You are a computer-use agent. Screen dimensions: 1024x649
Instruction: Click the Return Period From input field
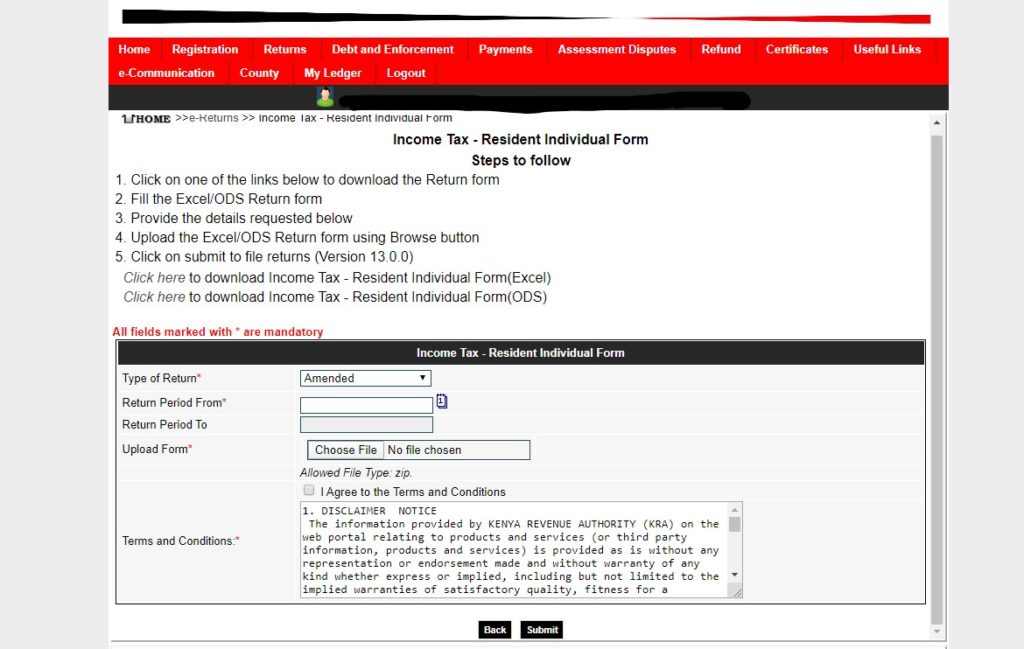click(366, 405)
